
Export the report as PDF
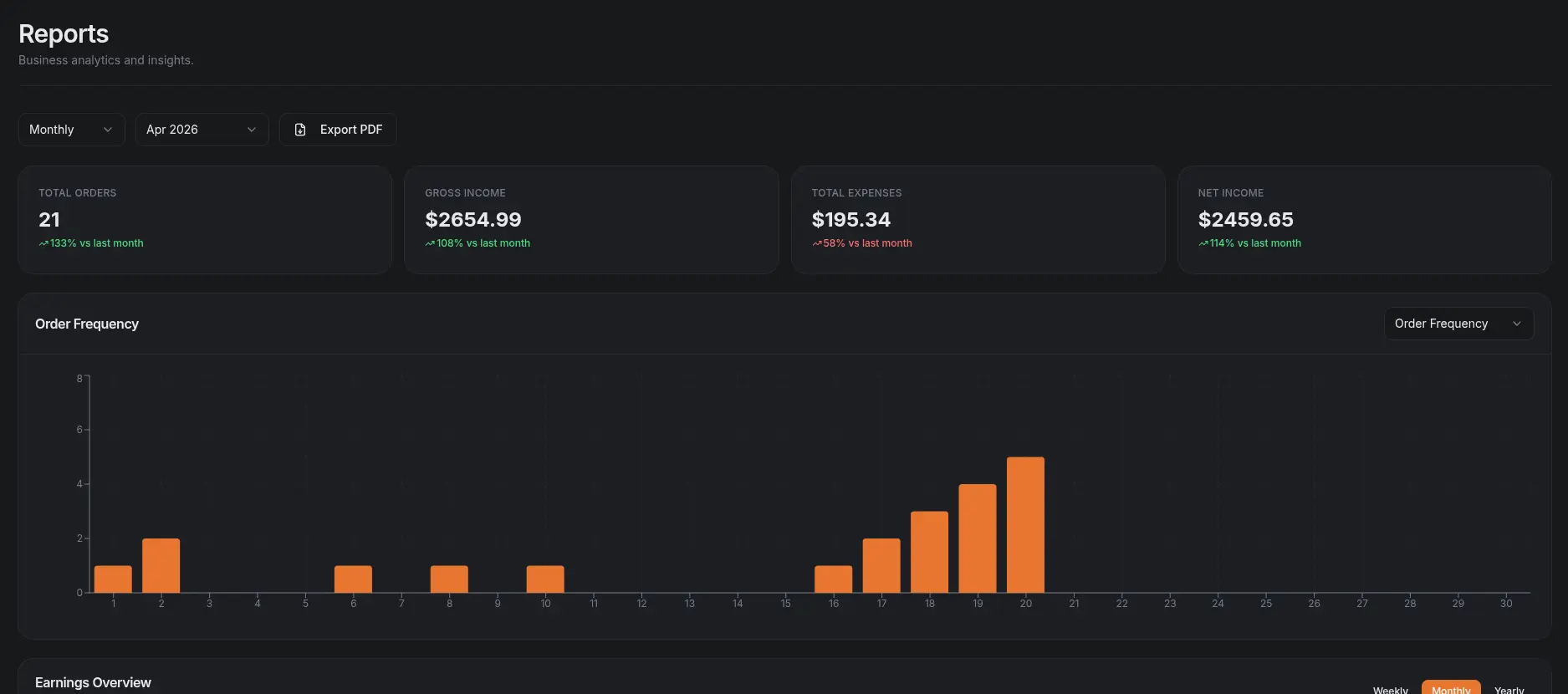point(338,130)
